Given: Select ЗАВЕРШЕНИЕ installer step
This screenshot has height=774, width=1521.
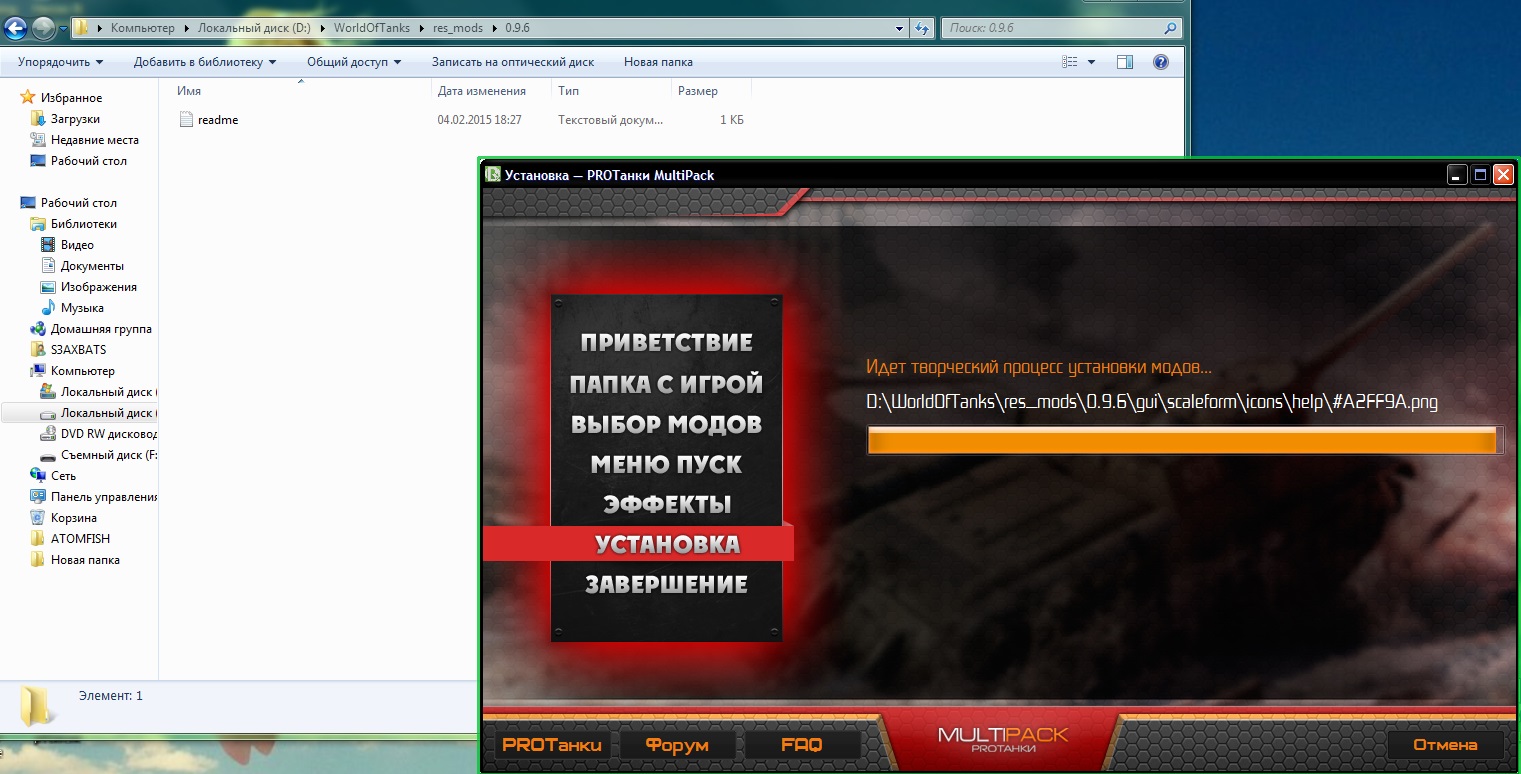Looking at the screenshot, I should (x=666, y=584).
